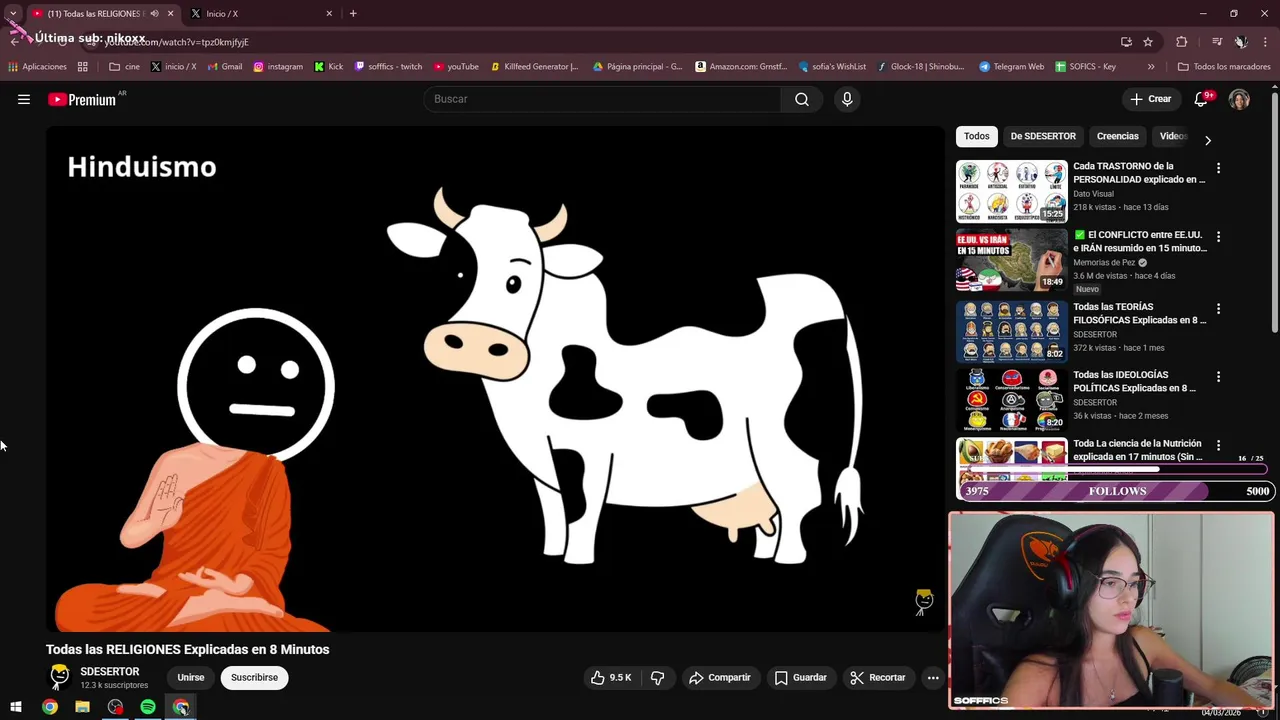Open options for TEORÍAS FILOSÓFICAS video
Viewport: 1280px width, 720px height.
coord(1218,309)
